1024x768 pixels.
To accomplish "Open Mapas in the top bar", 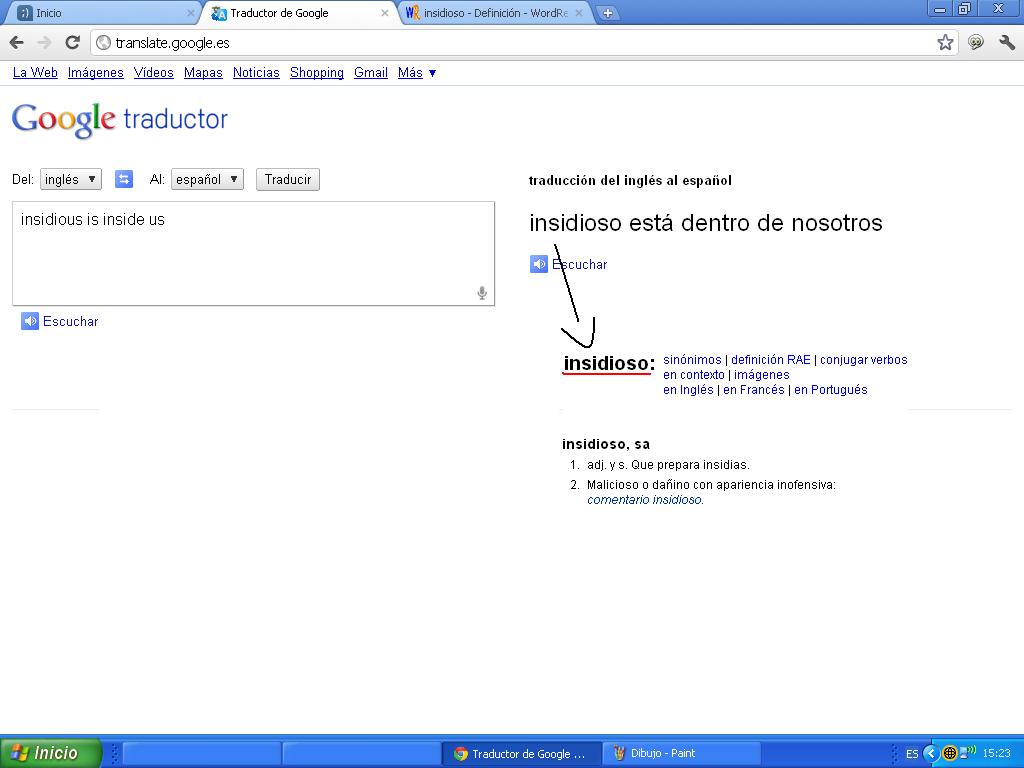I will tap(203, 72).
